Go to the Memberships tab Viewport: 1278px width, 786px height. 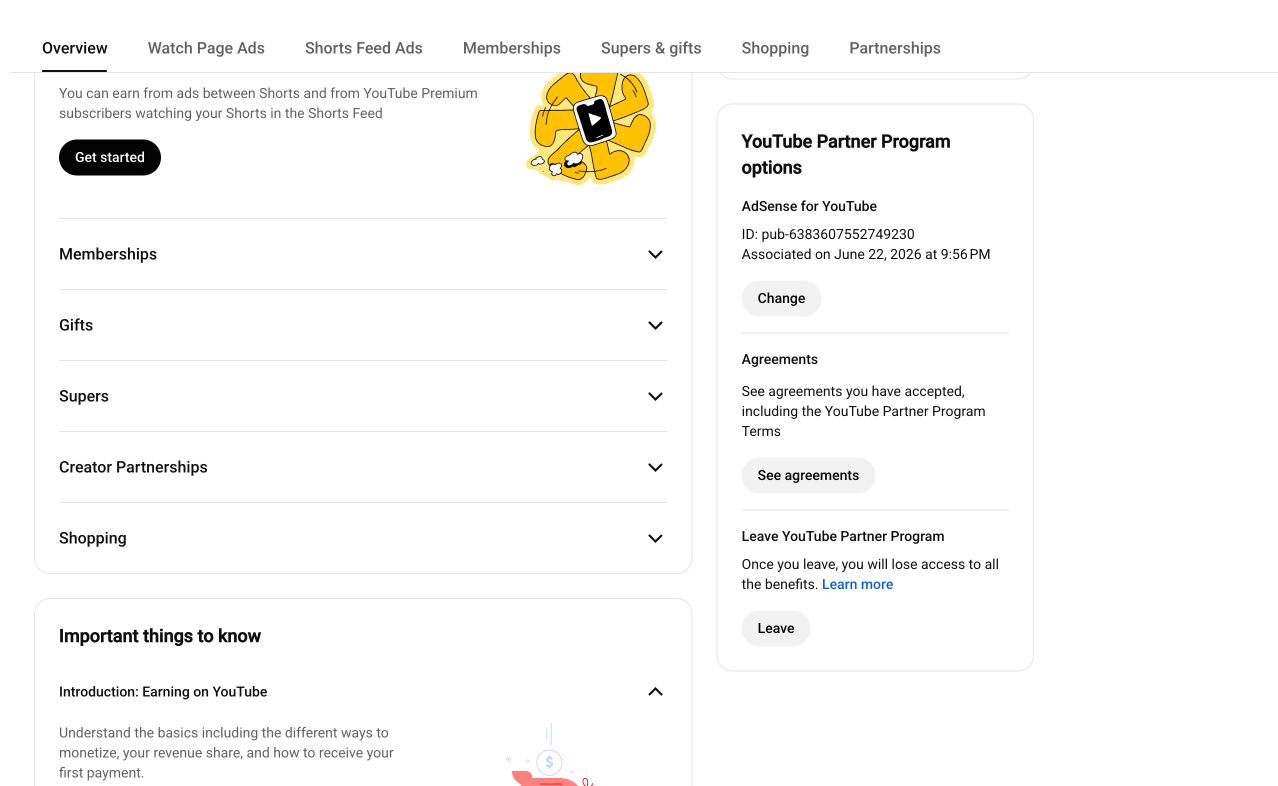point(512,48)
